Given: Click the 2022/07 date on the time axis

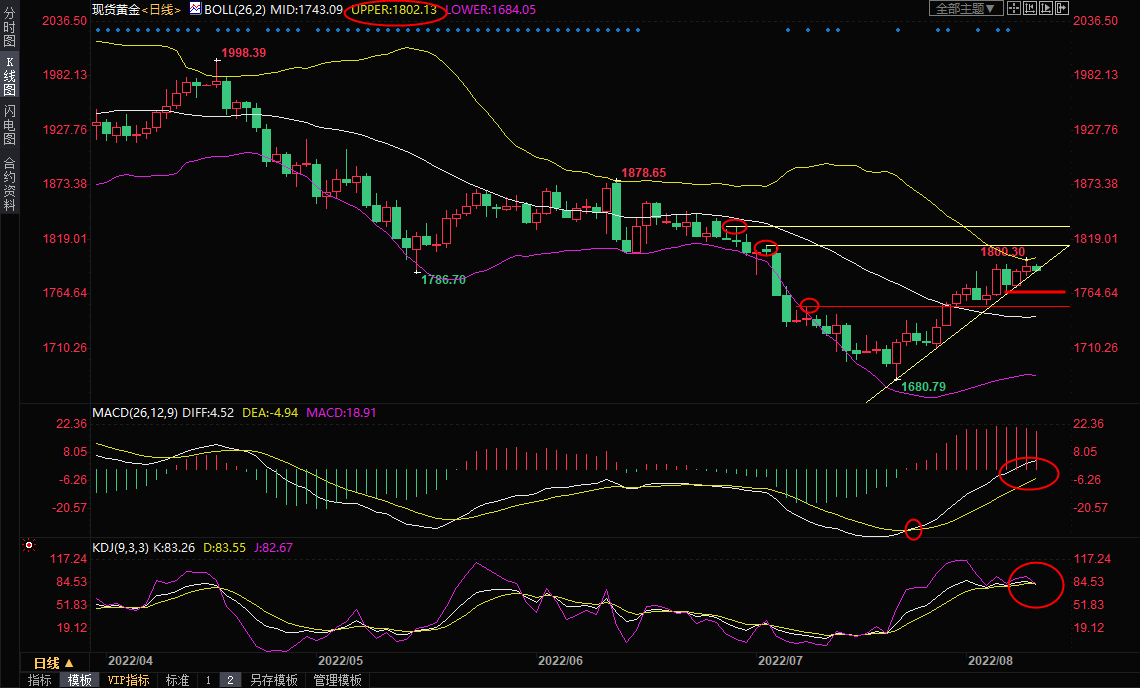Looking at the screenshot, I should [779, 661].
